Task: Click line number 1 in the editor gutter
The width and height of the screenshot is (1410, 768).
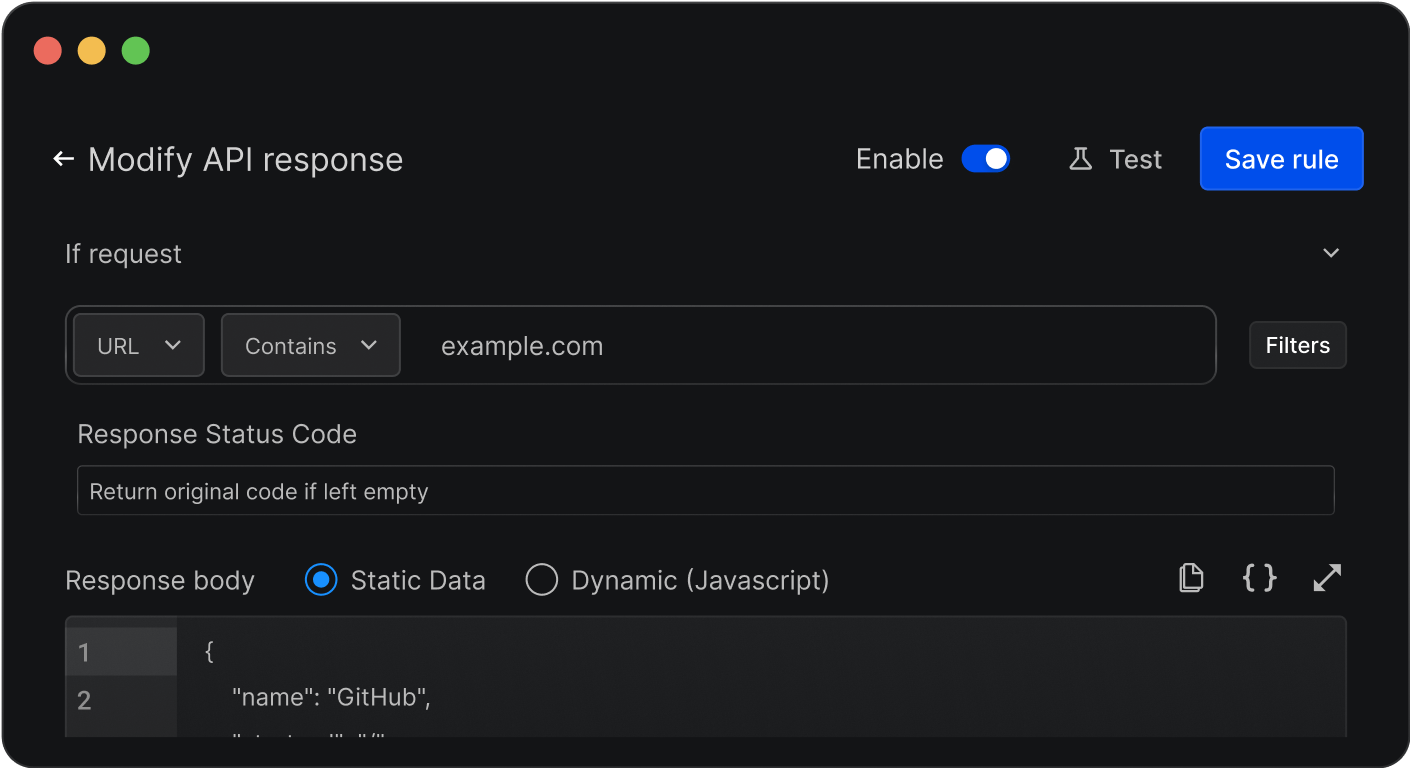Action: click(x=84, y=653)
